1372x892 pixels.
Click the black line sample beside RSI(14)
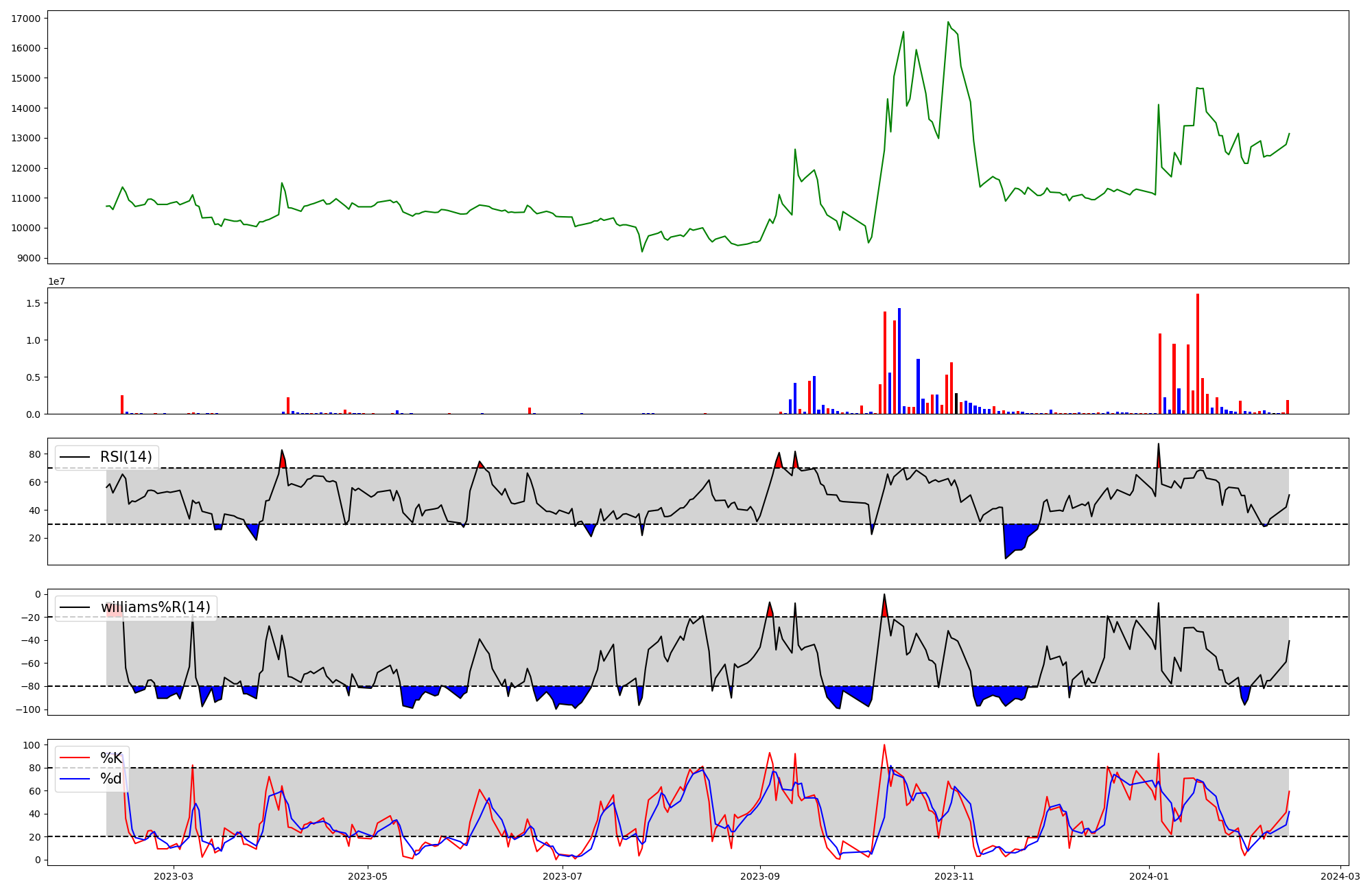(x=75, y=457)
